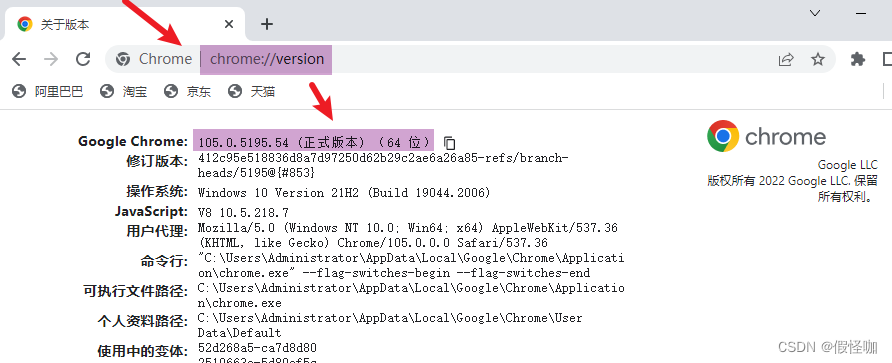
Task: Click the 52d268a5-ca7d8d80 variation value
Action: click(x=257, y=348)
